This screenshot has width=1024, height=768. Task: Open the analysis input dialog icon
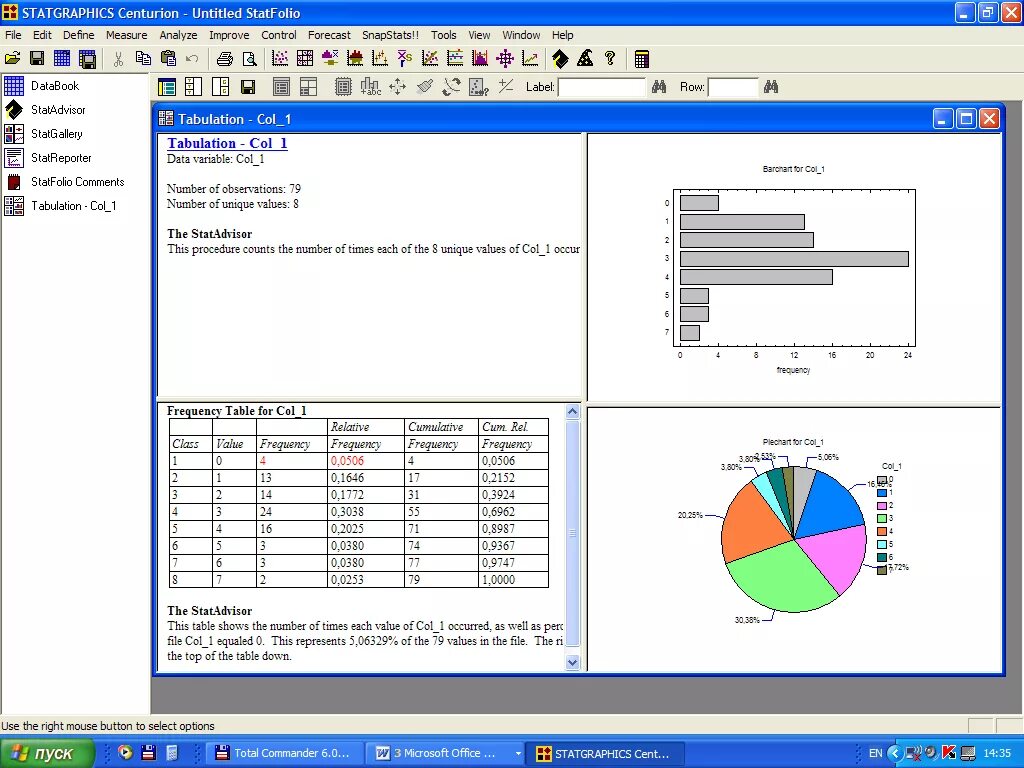167,87
